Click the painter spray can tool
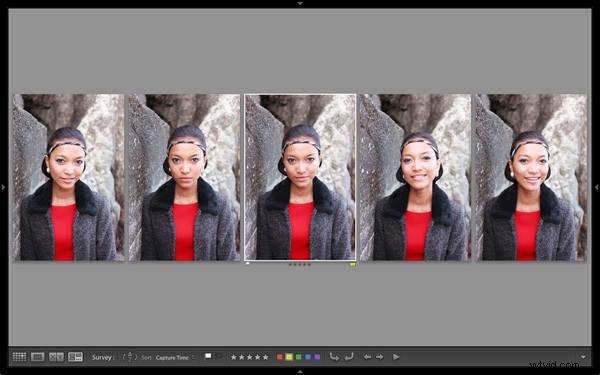The height and width of the screenshot is (375, 600). pos(130,357)
